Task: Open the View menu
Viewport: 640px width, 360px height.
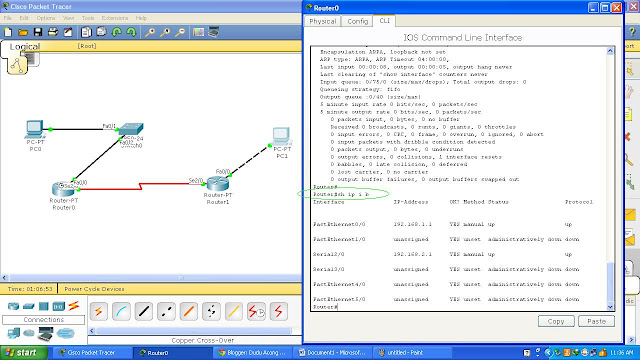Action: (x=69, y=18)
